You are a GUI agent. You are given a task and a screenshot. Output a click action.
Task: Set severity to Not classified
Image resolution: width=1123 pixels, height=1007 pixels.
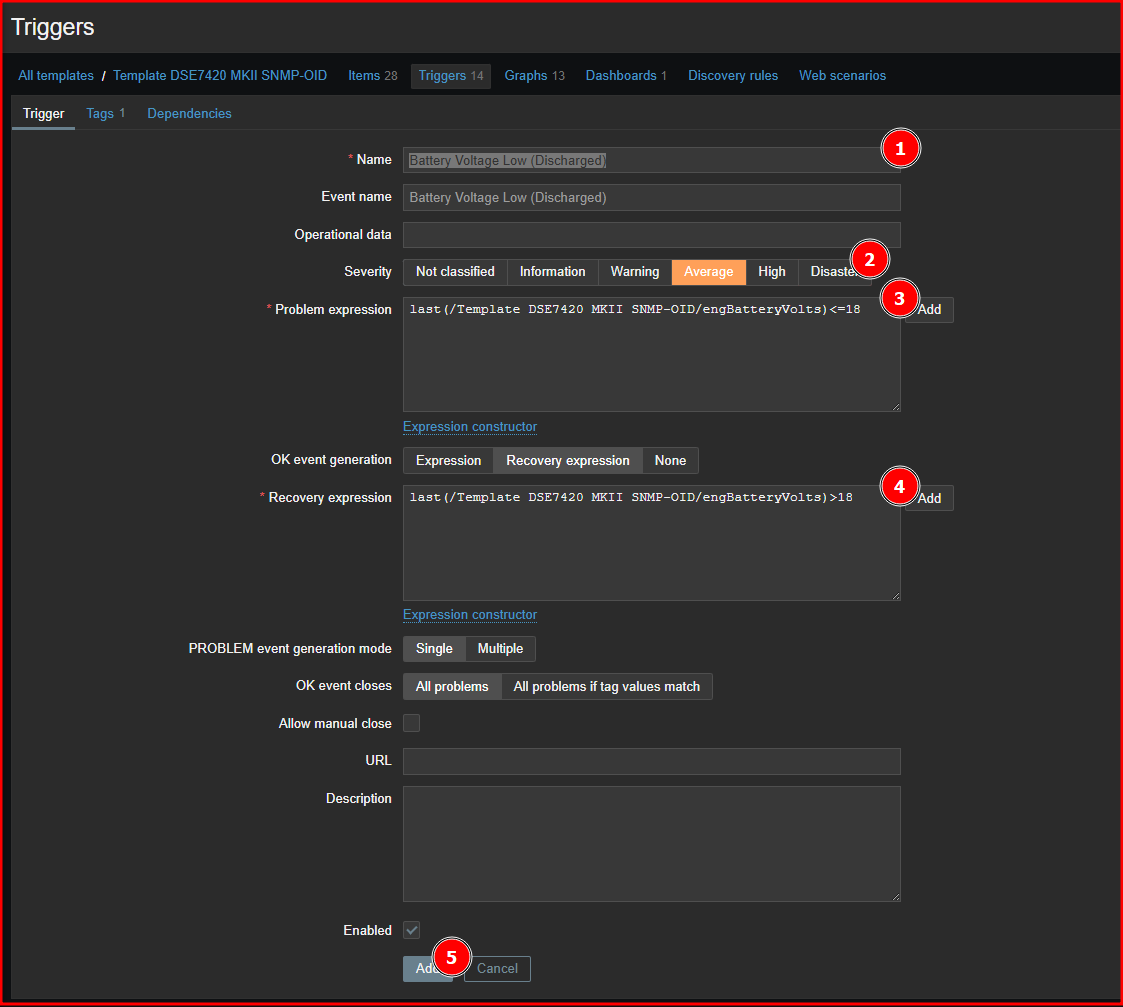point(455,271)
